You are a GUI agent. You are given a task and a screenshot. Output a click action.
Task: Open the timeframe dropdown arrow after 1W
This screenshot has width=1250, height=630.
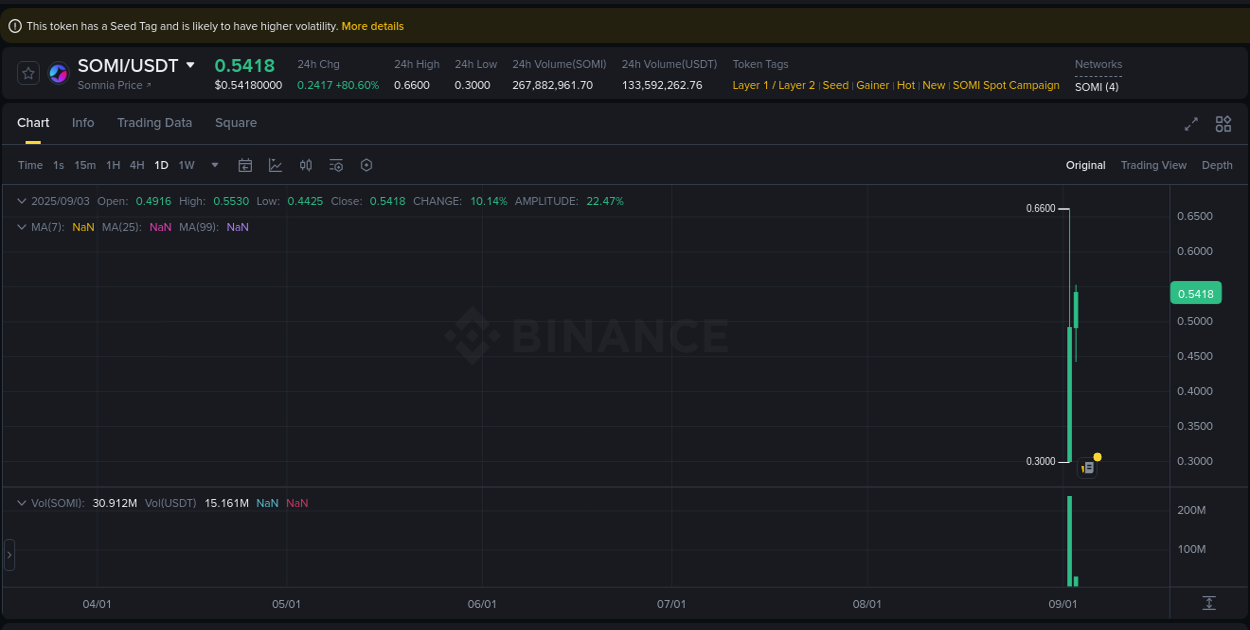click(x=213, y=165)
